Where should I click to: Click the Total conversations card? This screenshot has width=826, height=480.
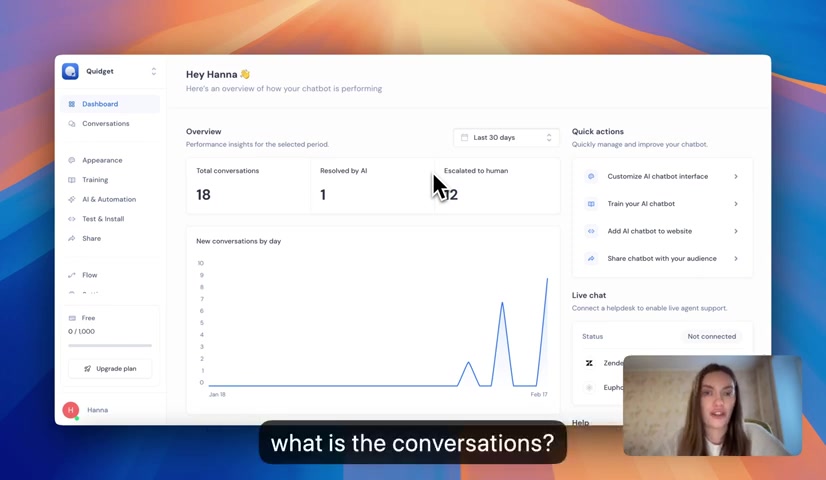248,186
